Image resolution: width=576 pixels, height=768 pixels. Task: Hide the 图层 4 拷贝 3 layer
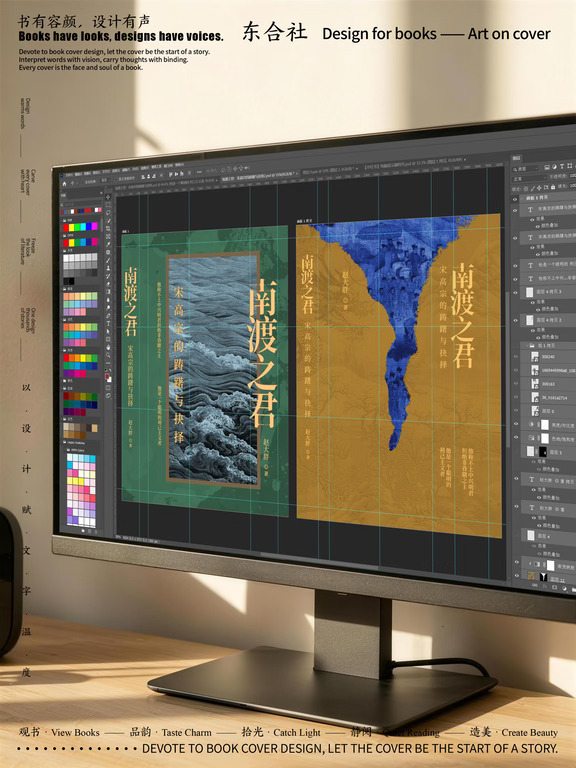click(515, 293)
